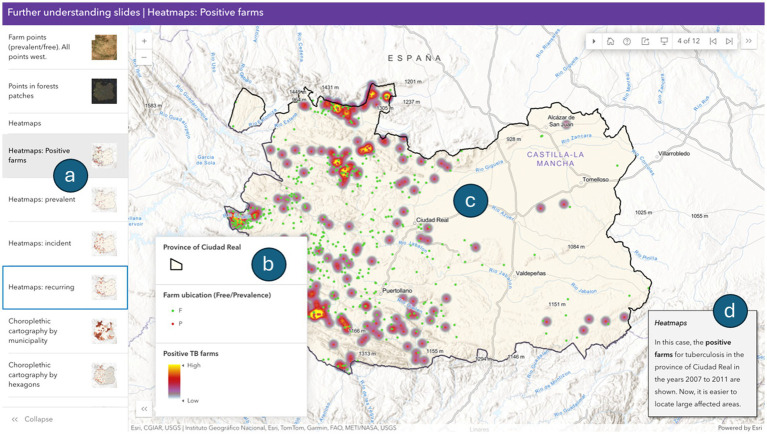Start slideshow autoplay with play icon
Image resolution: width=767 pixels, height=434 pixels.
[594, 41]
